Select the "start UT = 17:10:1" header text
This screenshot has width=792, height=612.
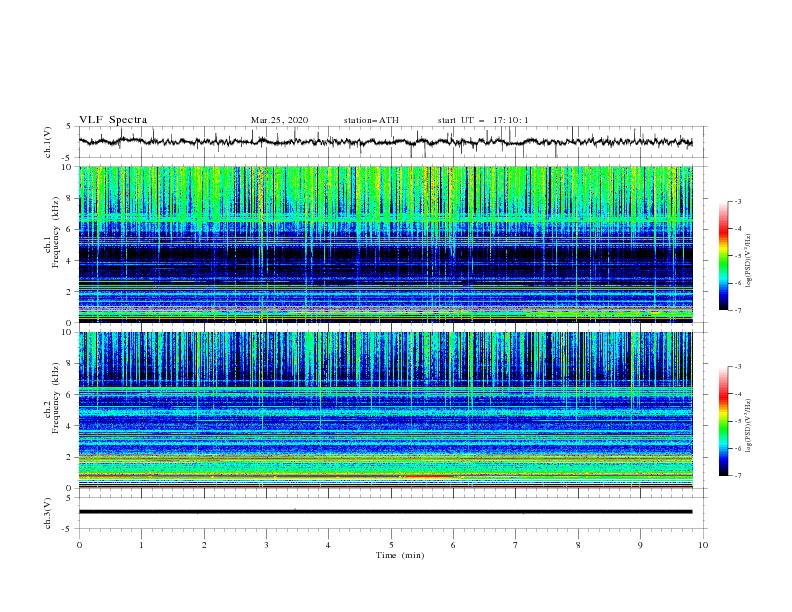point(483,120)
